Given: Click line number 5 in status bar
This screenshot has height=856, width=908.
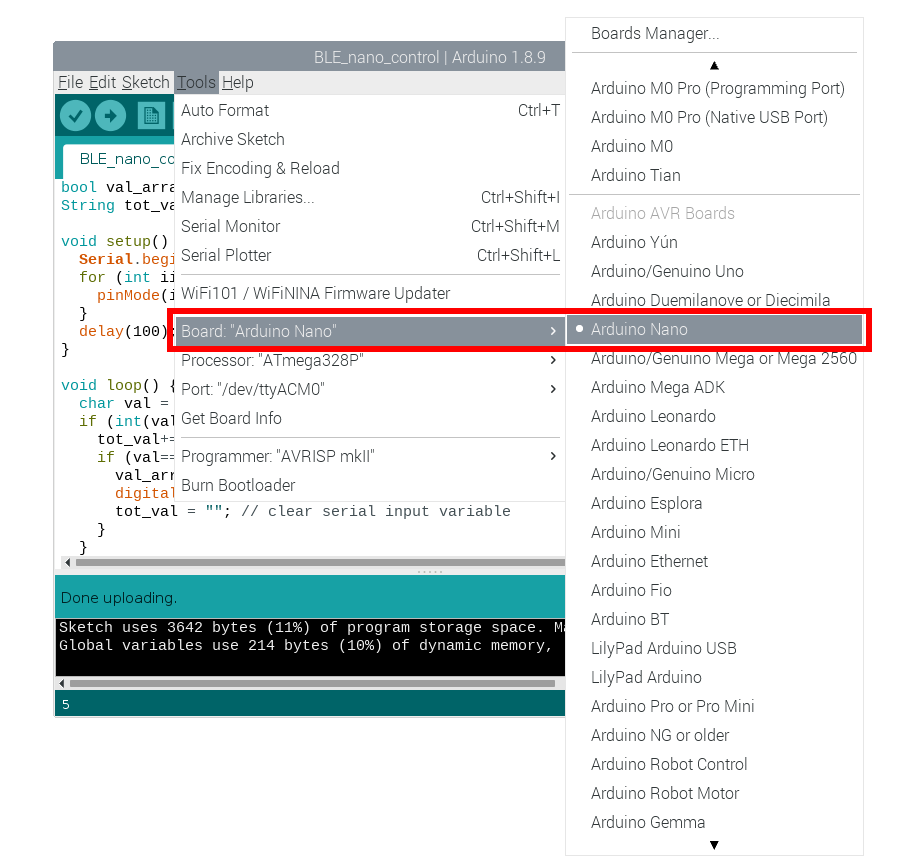Looking at the screenshot, I should point(65,705).
